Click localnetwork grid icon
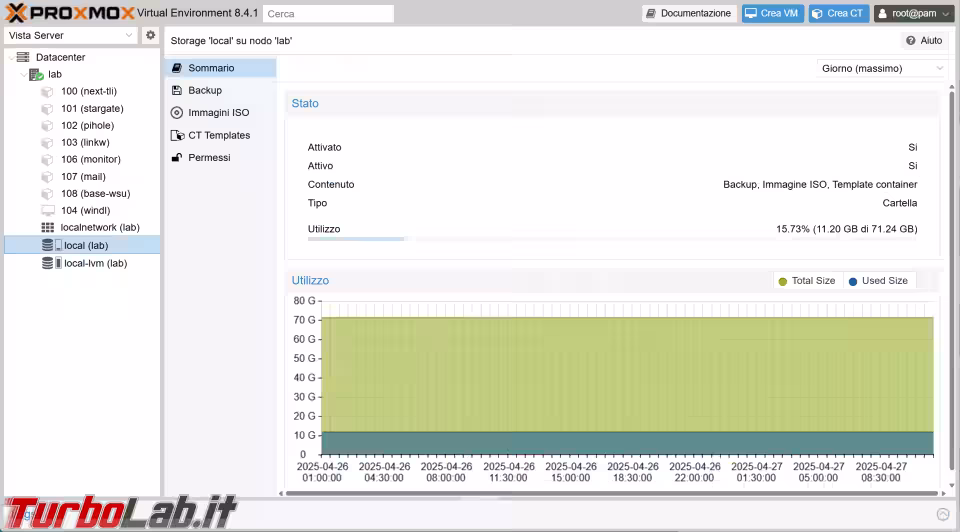The image size is (960, 532). 48,227
